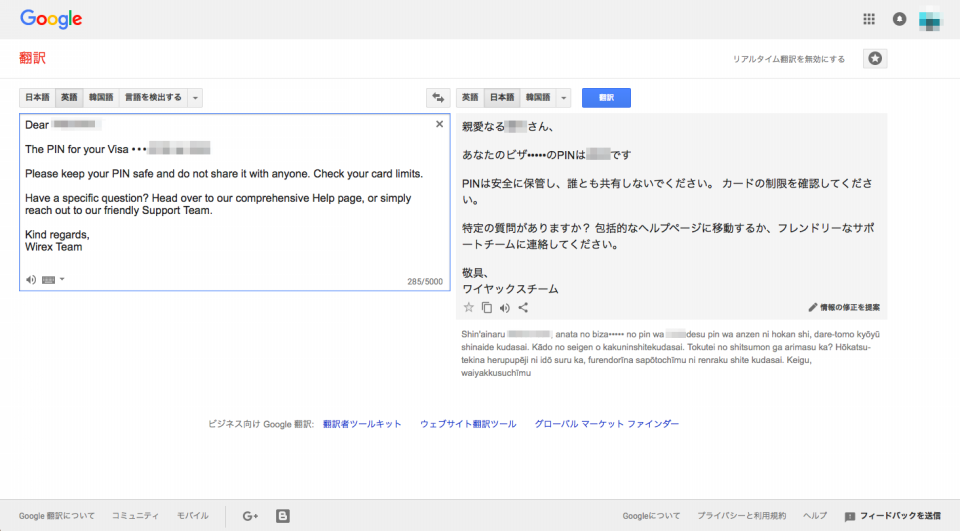Select 英語 as source language
Image resolution: width=960 pixels, height=531 pixels.
[69, 97]
